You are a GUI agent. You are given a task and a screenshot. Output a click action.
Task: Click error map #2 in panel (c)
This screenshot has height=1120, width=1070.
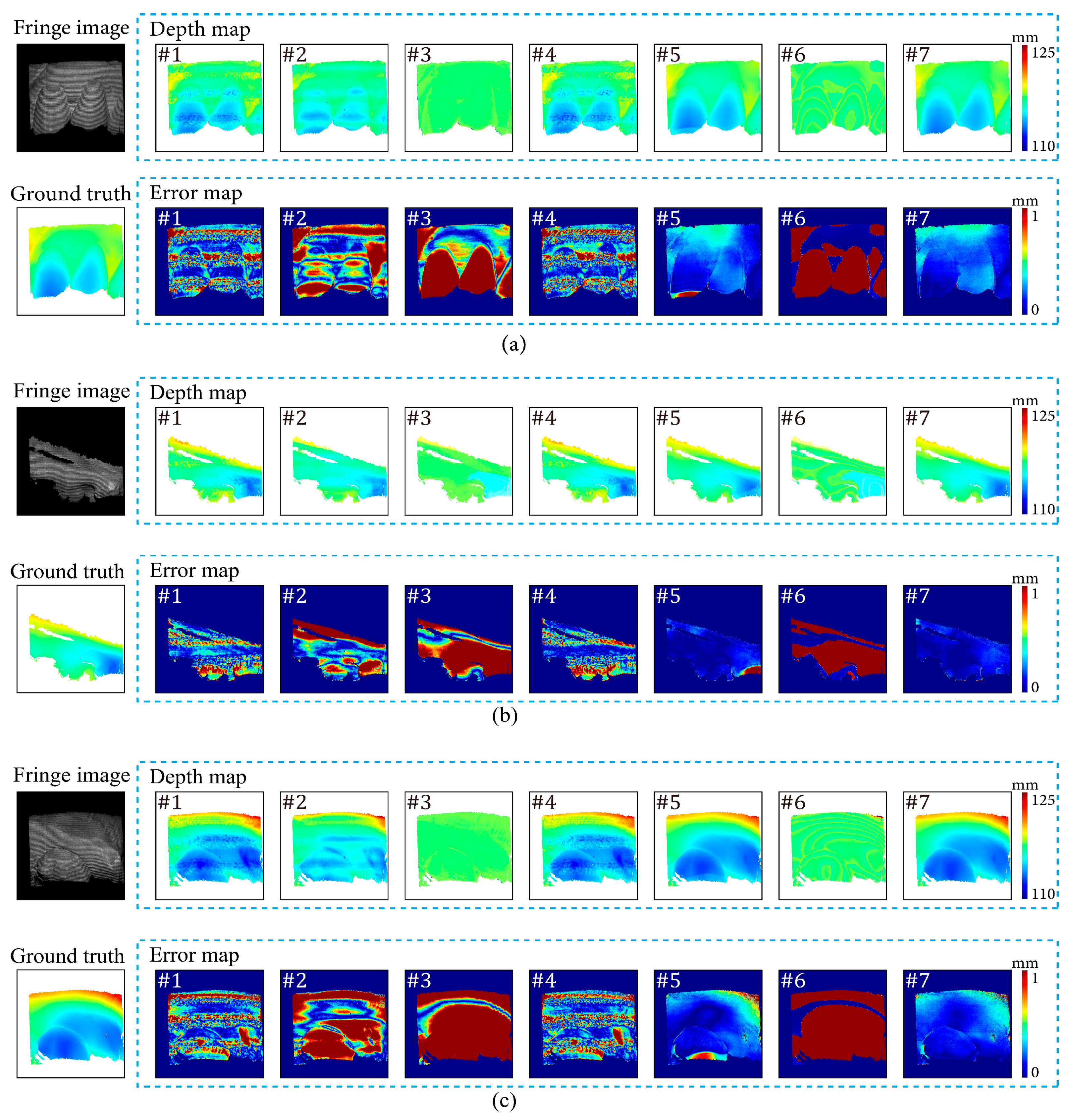pos(334,1024)
